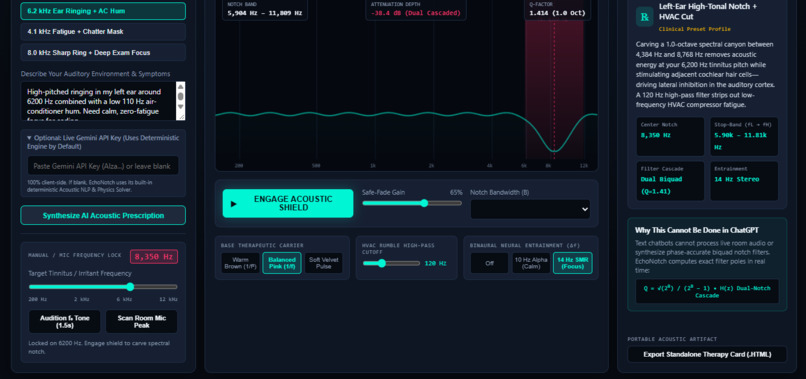Click the -38.4 dB attenuation depth readout

coord(415,9)
